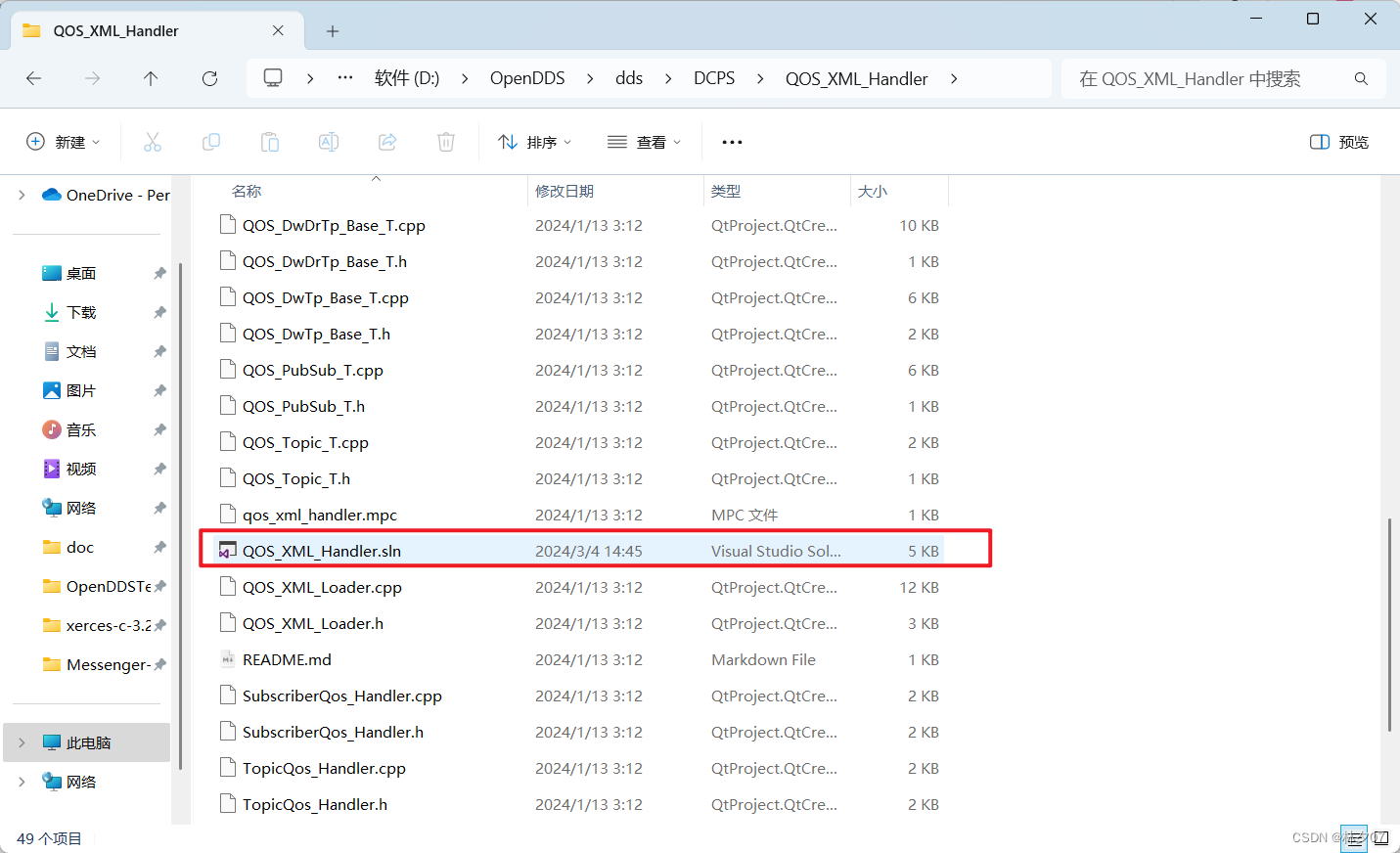The width and height of the screenshot is (1400, 853).
Task: Close the QOS_XML_Handler tab
Action: tap(278, 30)
